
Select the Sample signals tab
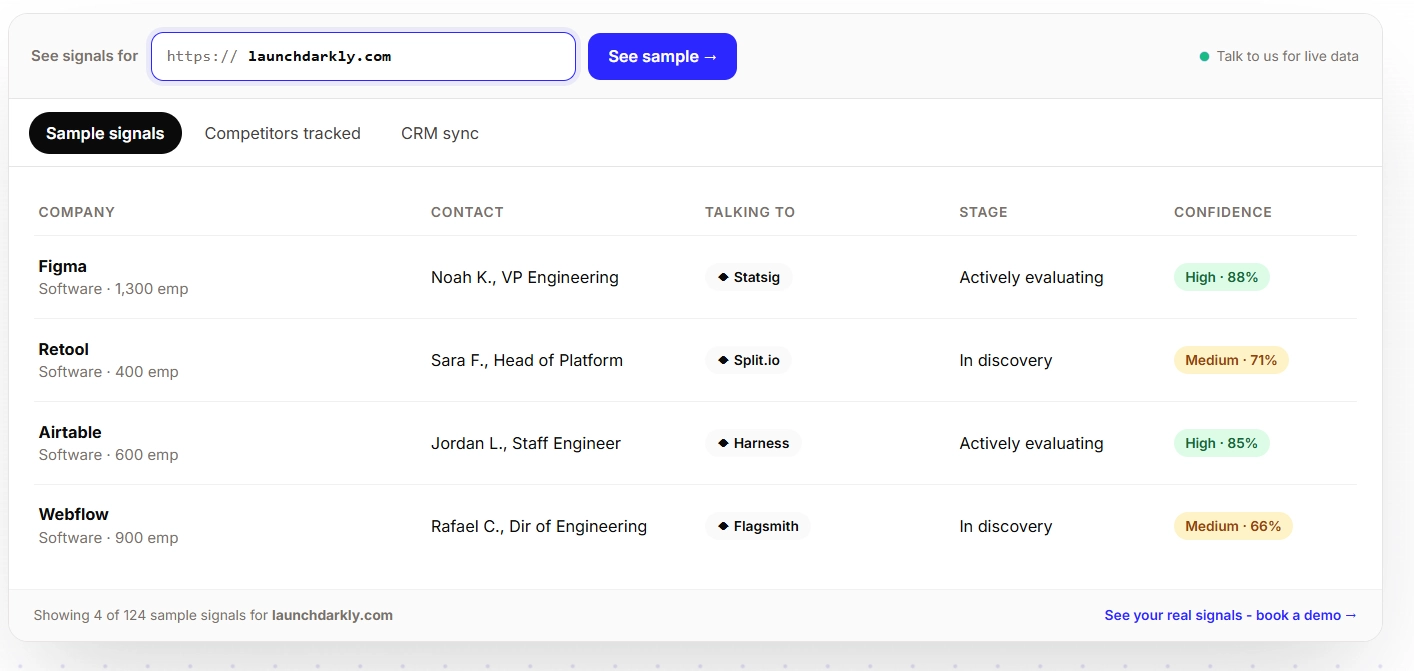[105, 133]
